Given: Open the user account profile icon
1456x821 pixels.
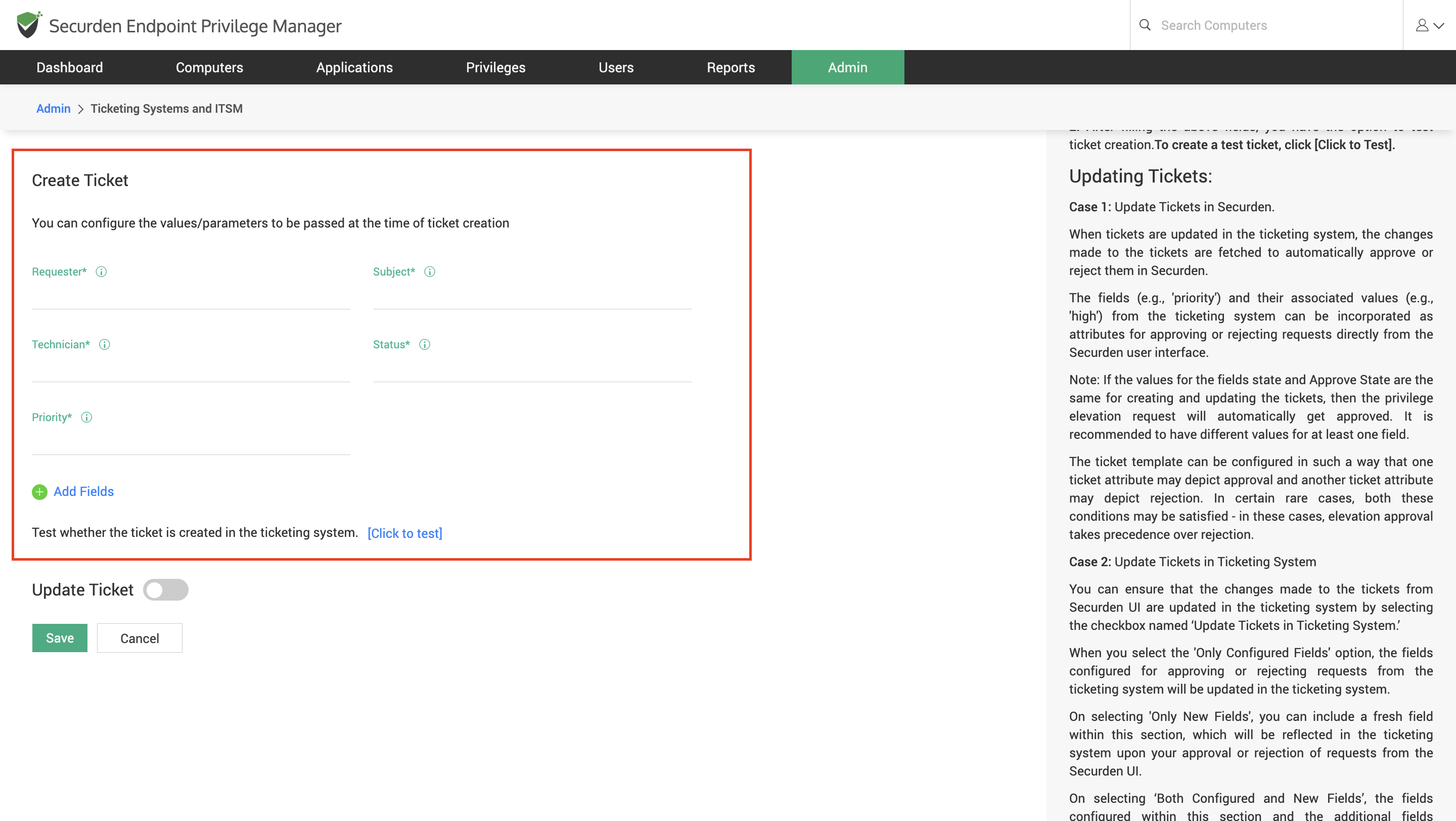Looking at the screenshot, I should (1422, 25).
